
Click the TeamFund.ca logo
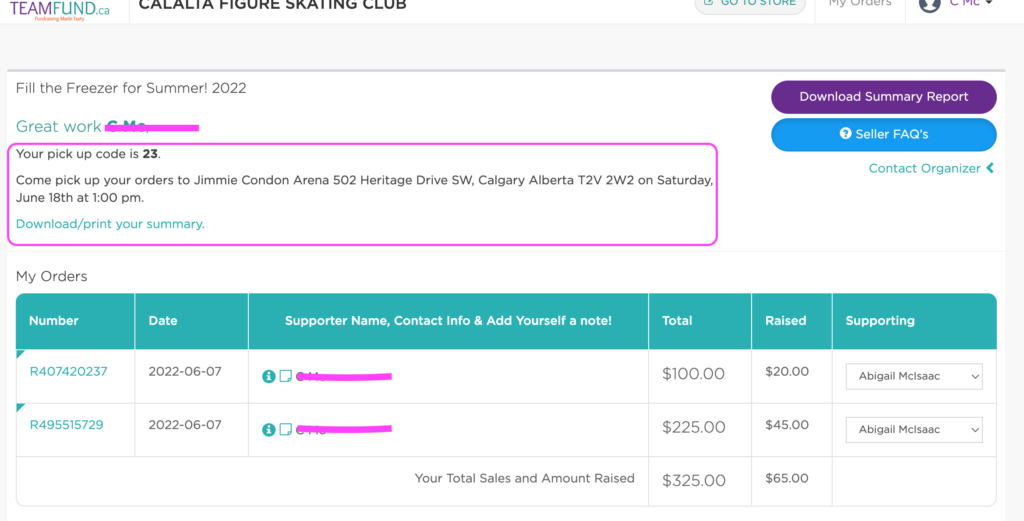[60, 9]
